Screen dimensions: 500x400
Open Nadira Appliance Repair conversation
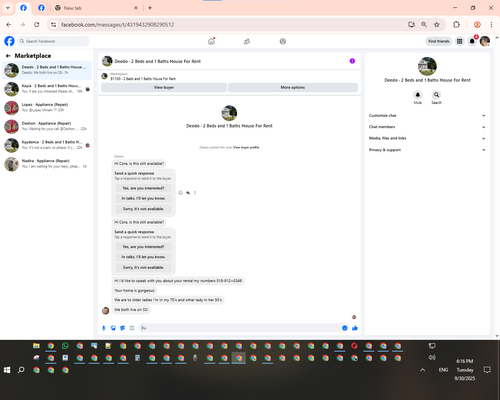click(47, 164)
